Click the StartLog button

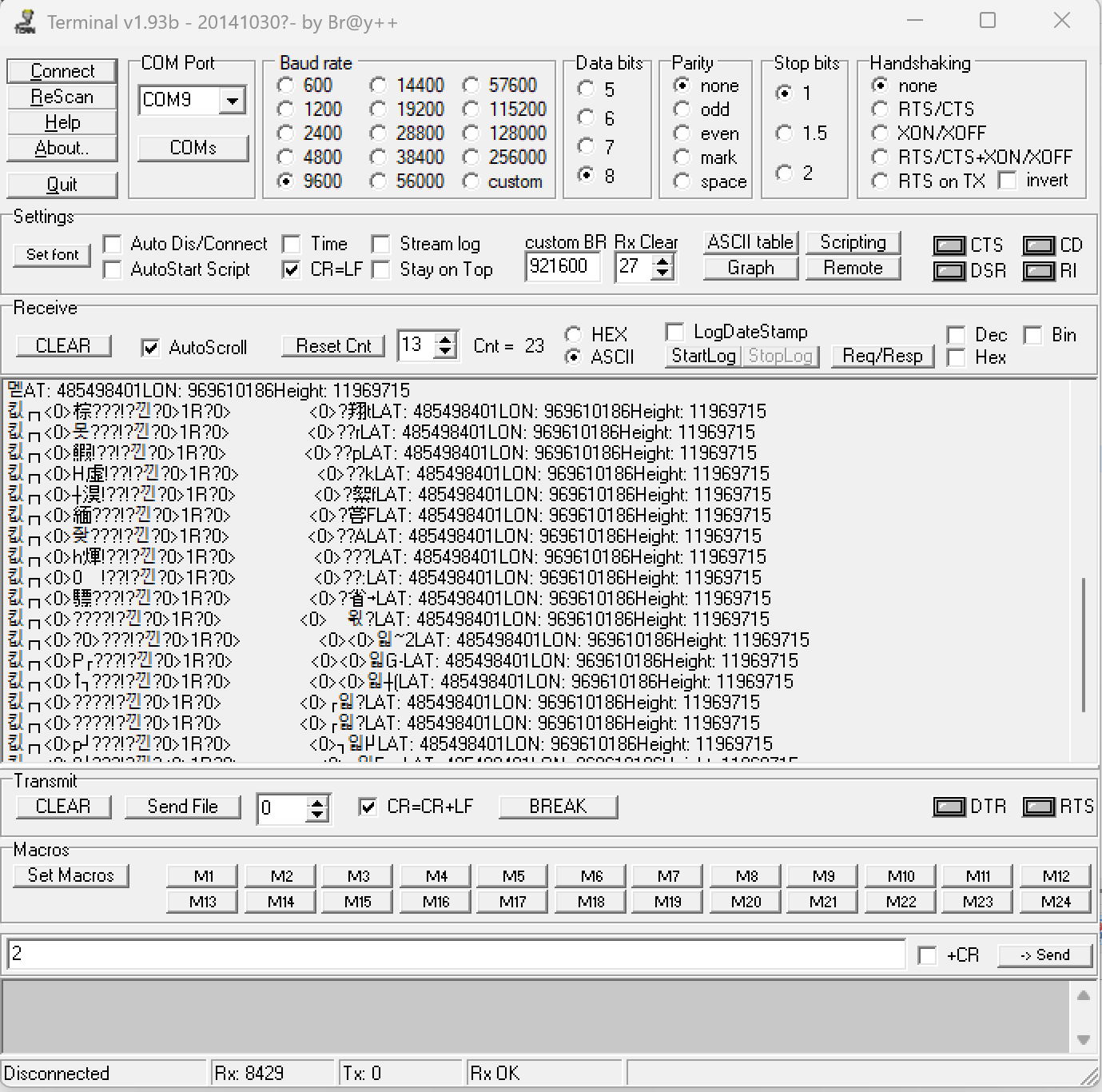(703, 356)
